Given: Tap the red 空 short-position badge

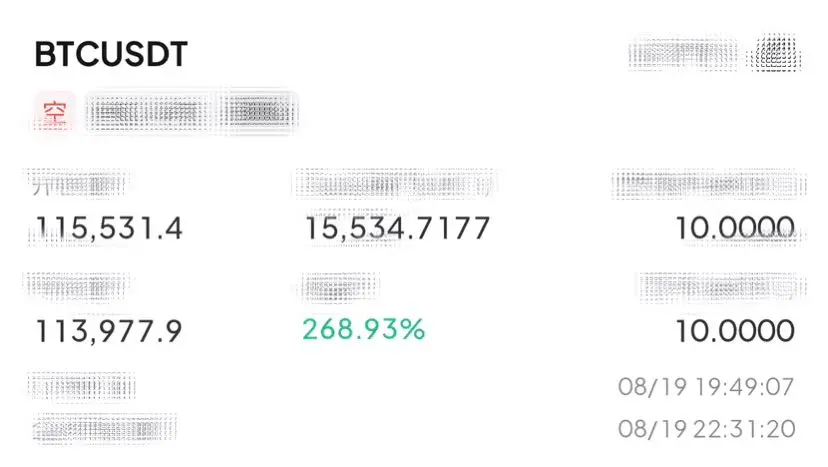Looking at the screenshot, I should [x=55, y=112].
